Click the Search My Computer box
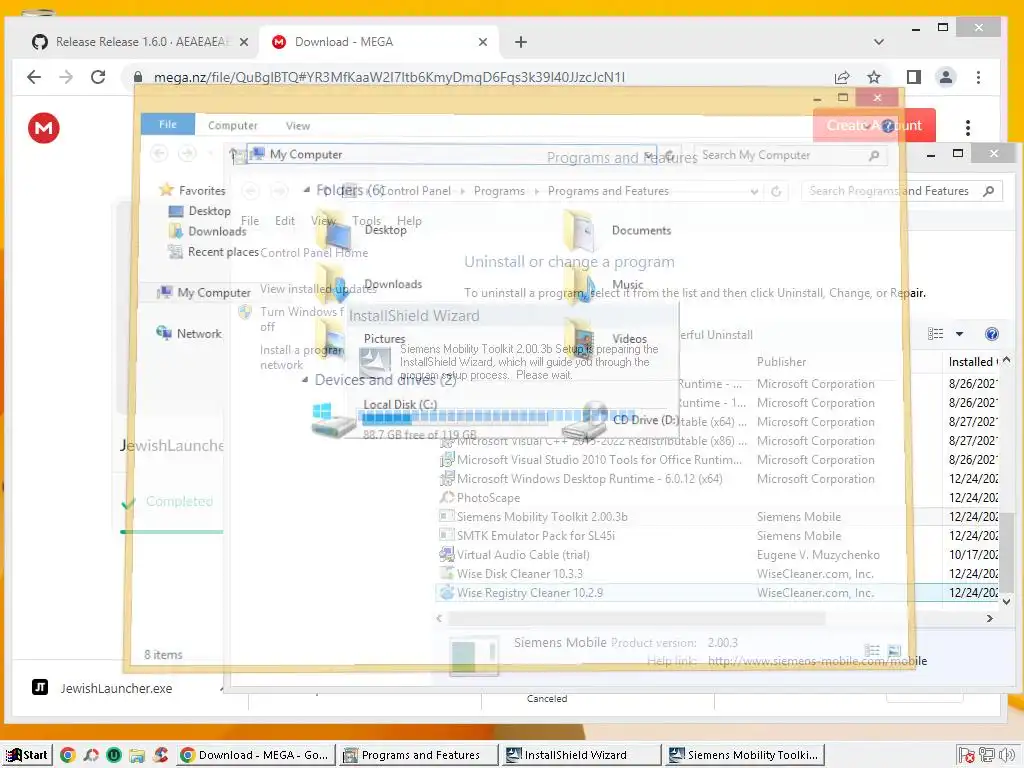This screenshot has width=1024, height=768. pyautogui.click(x=791, y=155)
